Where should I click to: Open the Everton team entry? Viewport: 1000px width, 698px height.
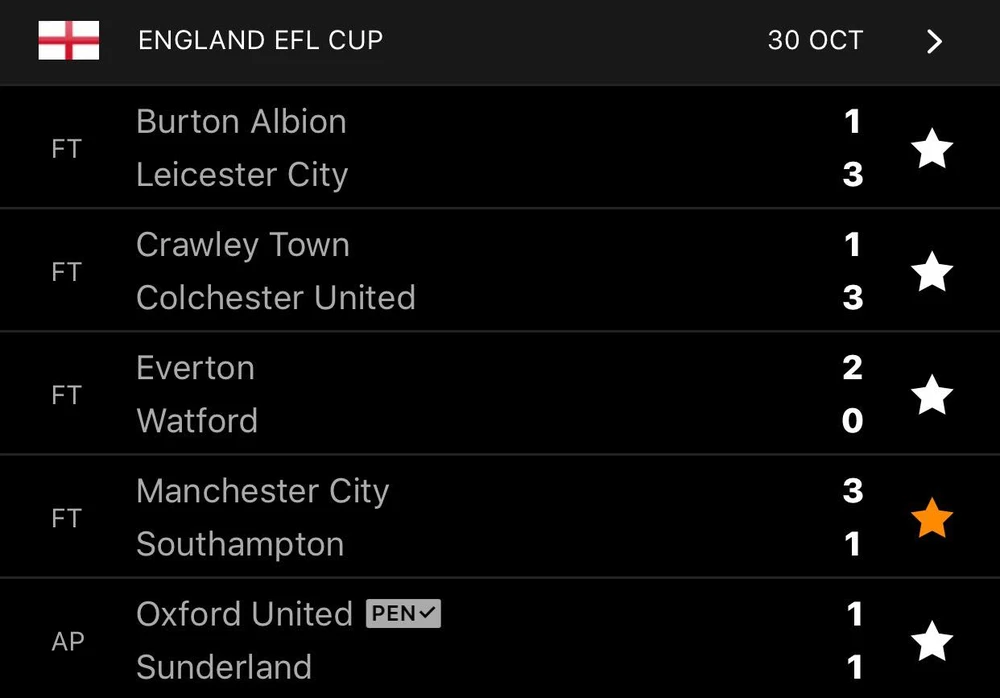[x=195, y=368]
